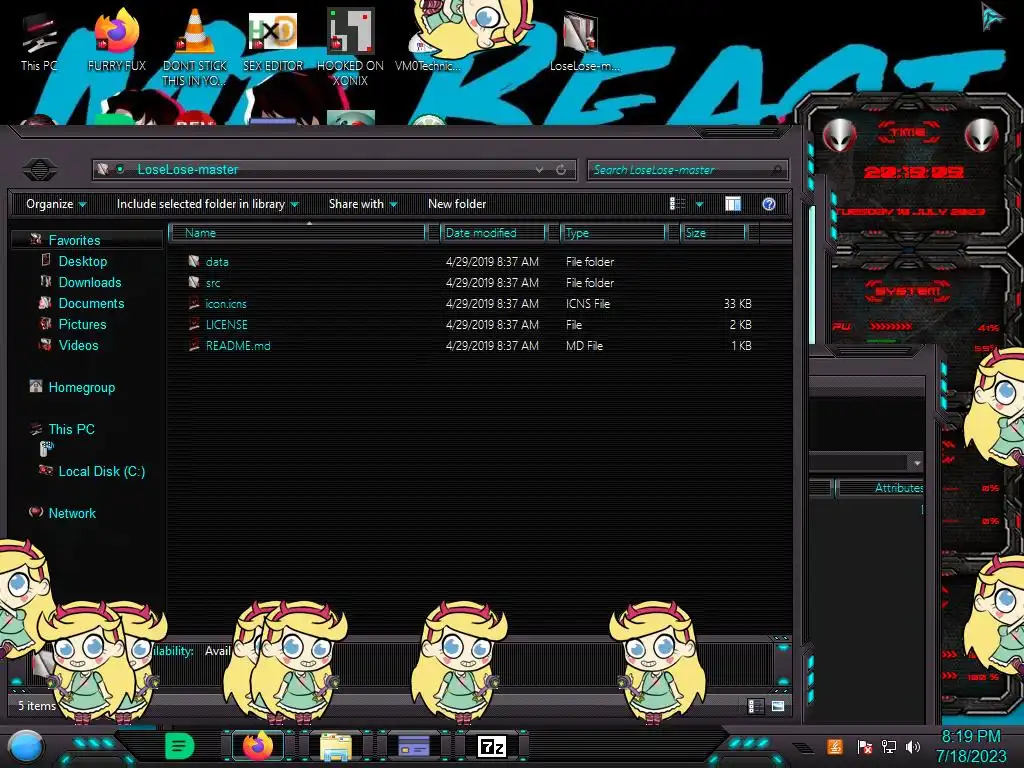
Task: Sort by Name column header
Action: point(297,232)
